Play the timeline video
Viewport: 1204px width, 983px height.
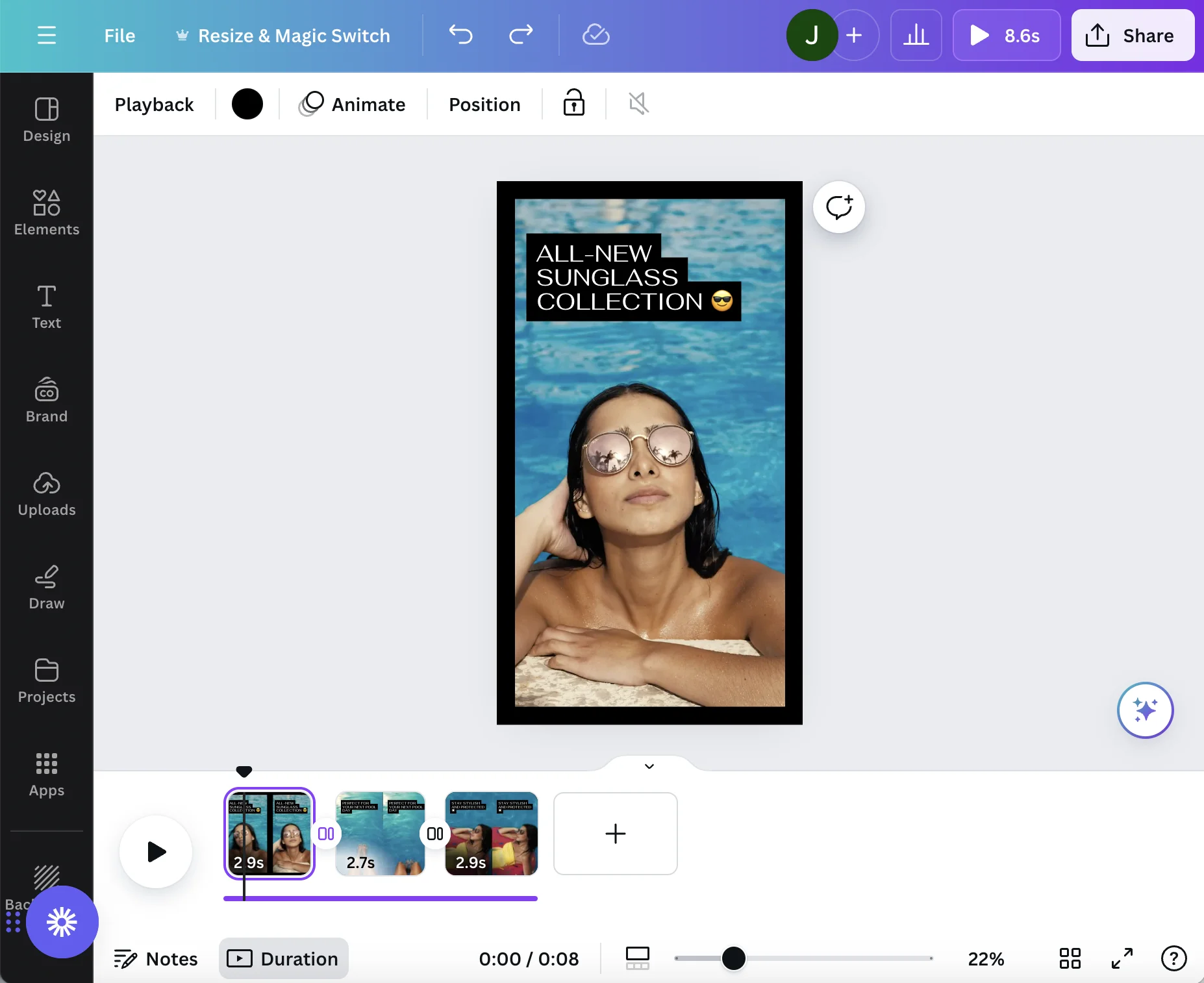pos(156,852)
